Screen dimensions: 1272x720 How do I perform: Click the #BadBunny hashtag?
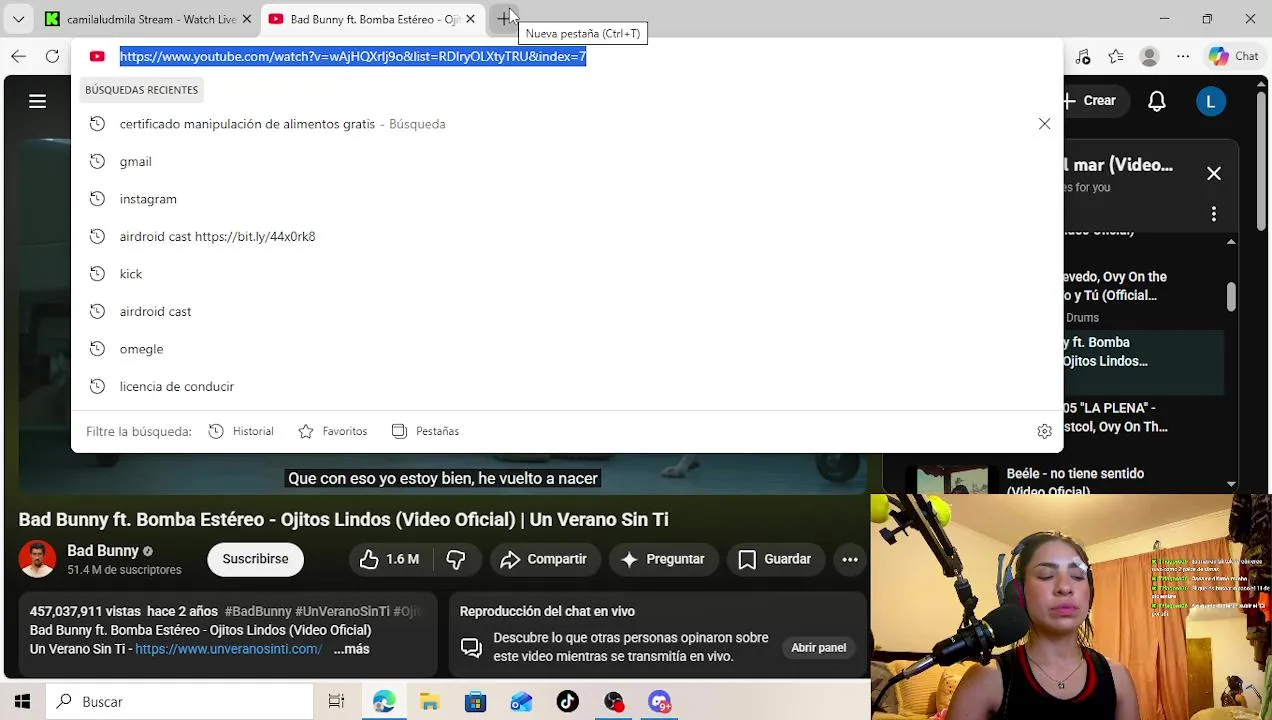[x=258, y=611]
